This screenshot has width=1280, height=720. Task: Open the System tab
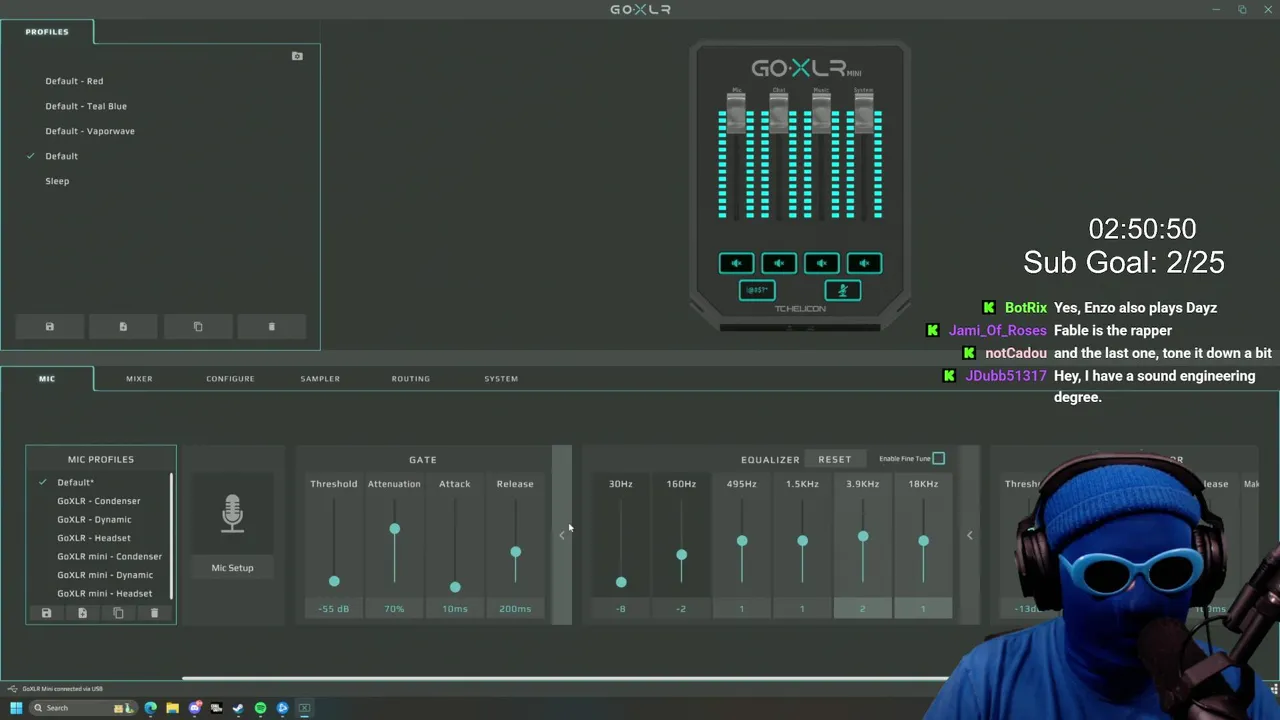click(x=501, y=379)
